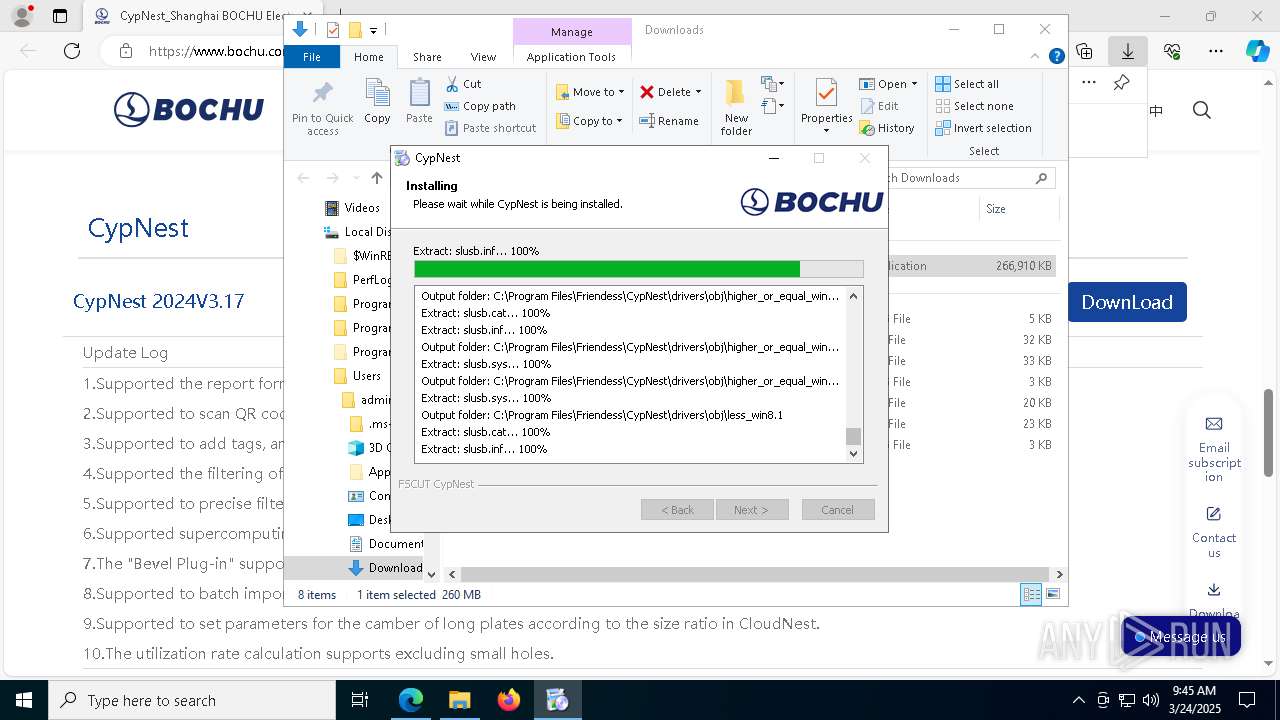The image size is (1280, 720).
Task: Click the browser address bar URL
Action: coord(215,51)
